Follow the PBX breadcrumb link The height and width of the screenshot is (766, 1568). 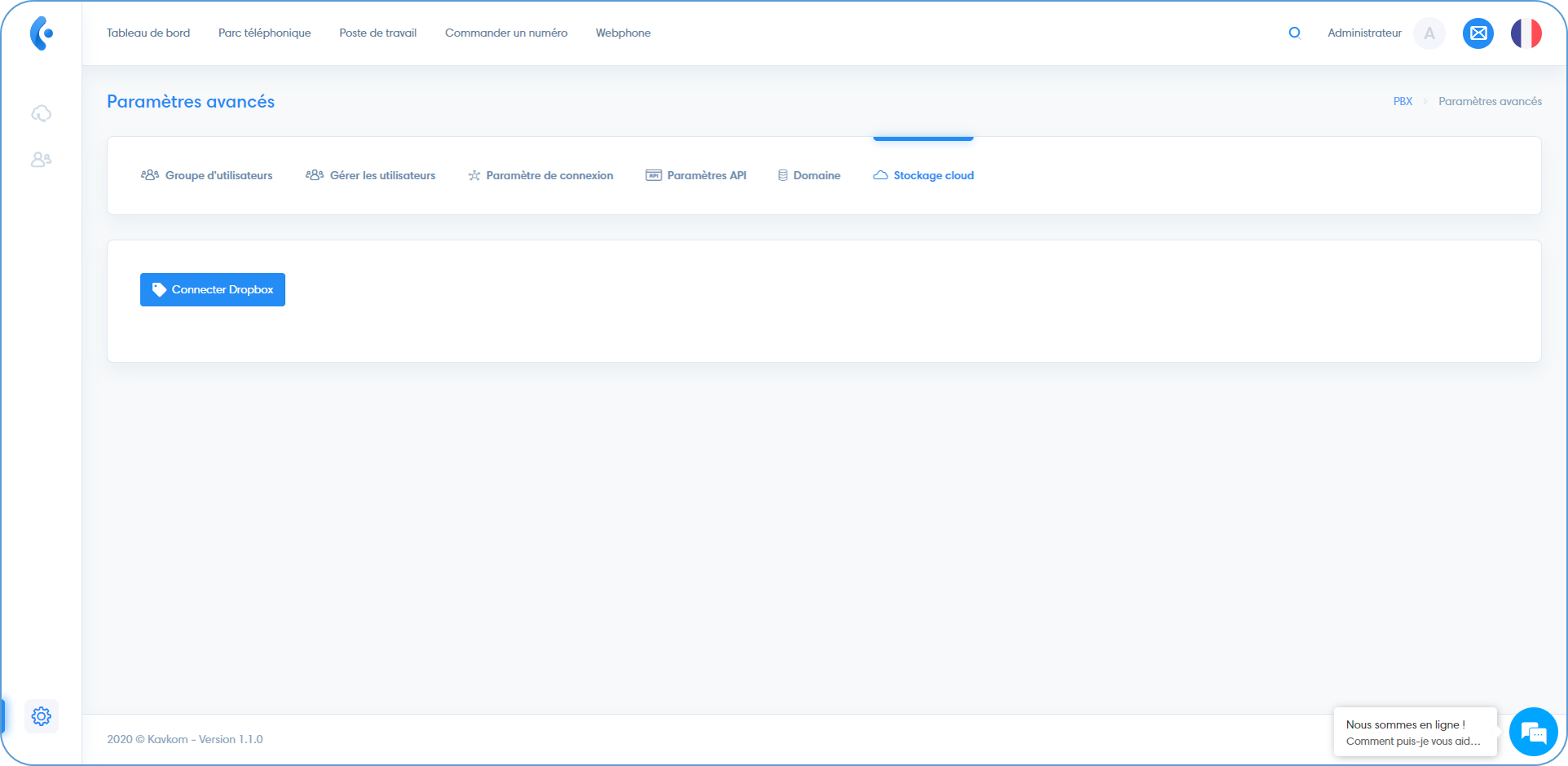pyautogui.click(x=1403, y=101)
